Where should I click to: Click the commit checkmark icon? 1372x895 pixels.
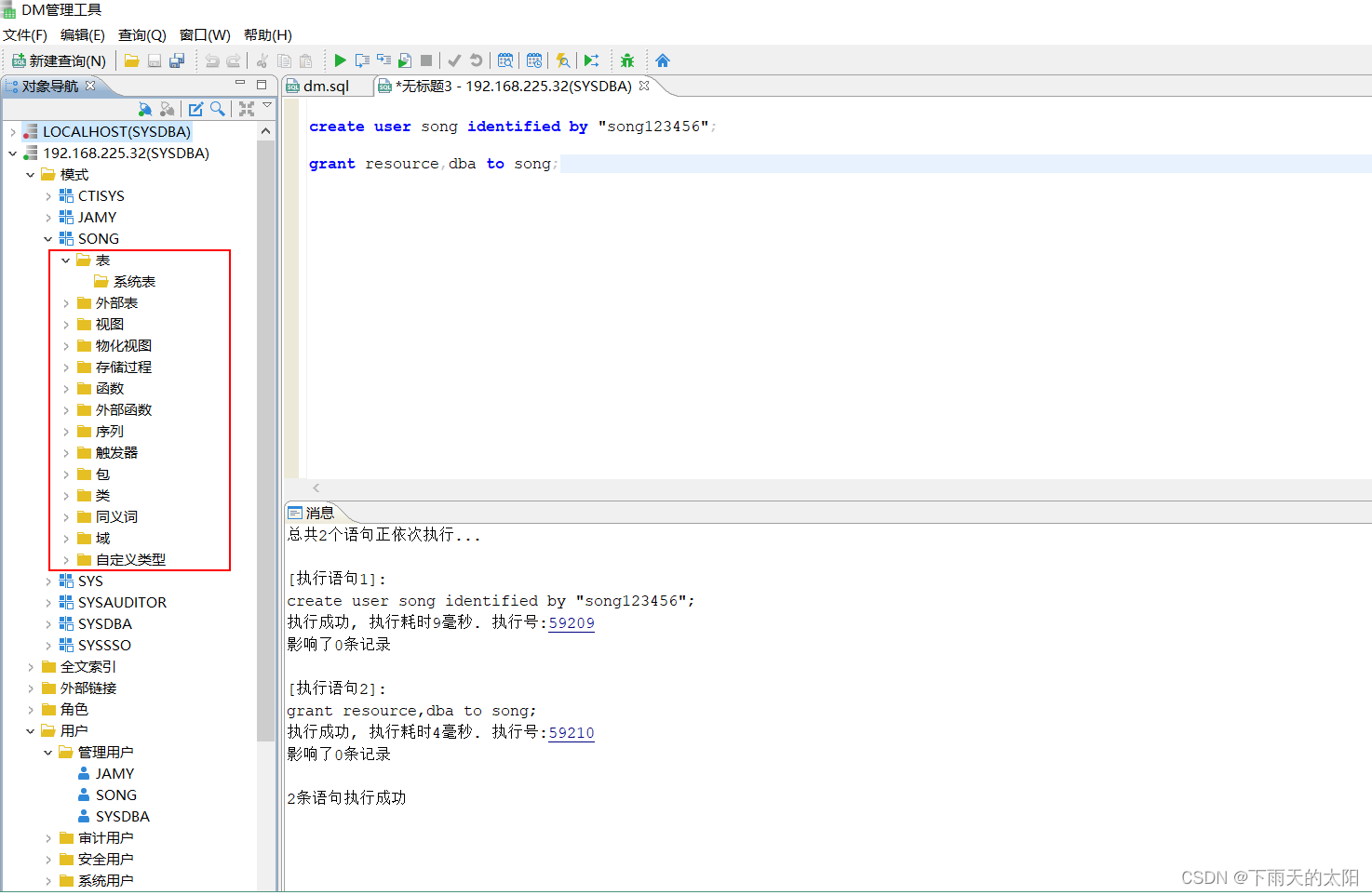click(454, 60)
